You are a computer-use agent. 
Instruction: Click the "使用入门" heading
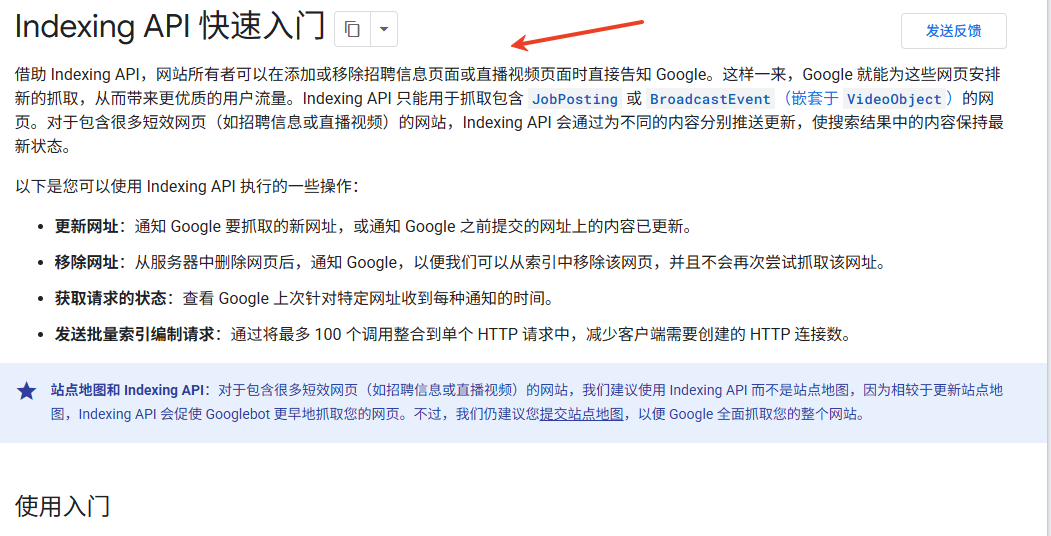coord(62,506)
